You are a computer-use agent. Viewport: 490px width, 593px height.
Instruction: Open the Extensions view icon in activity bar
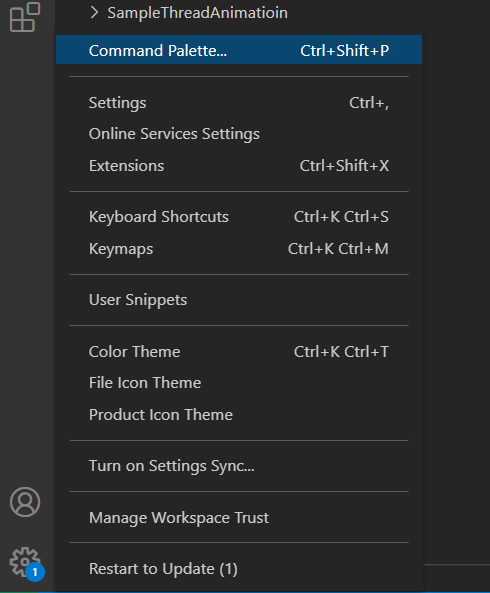click(x=25, y=17)
